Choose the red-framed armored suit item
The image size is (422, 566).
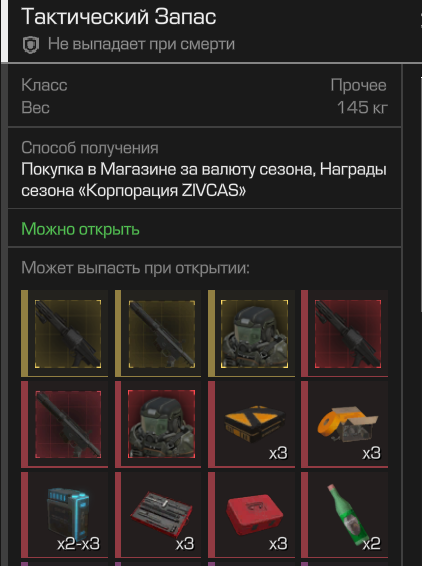click(x=158, y=424)
